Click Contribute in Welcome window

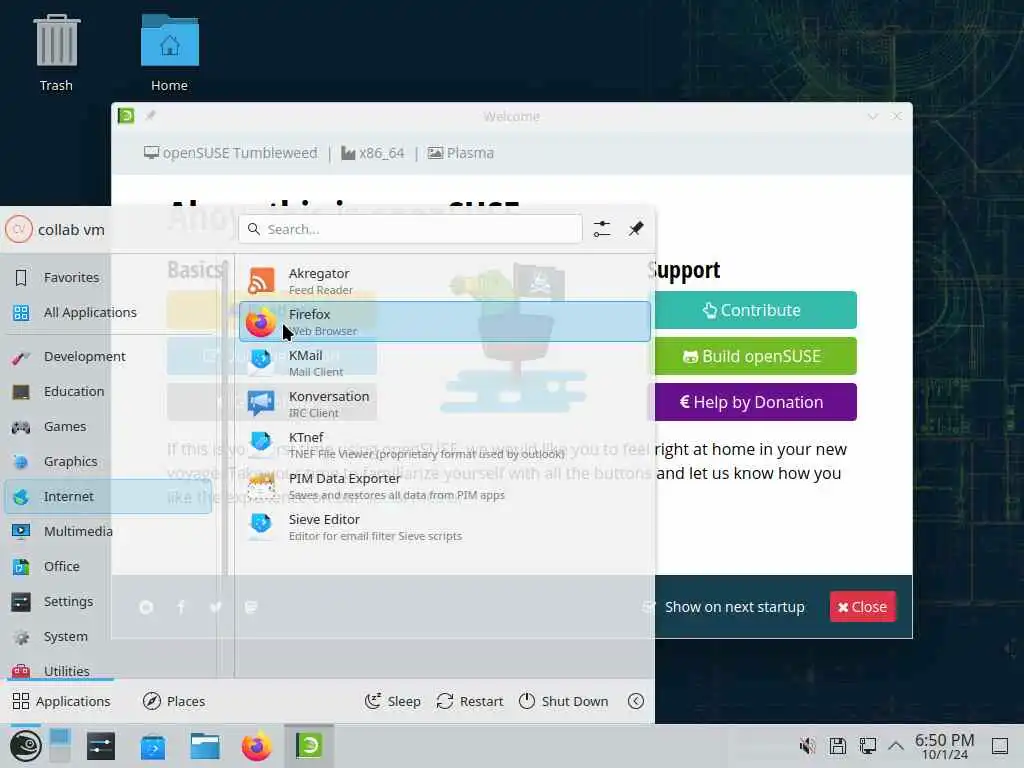click(755, 310)
